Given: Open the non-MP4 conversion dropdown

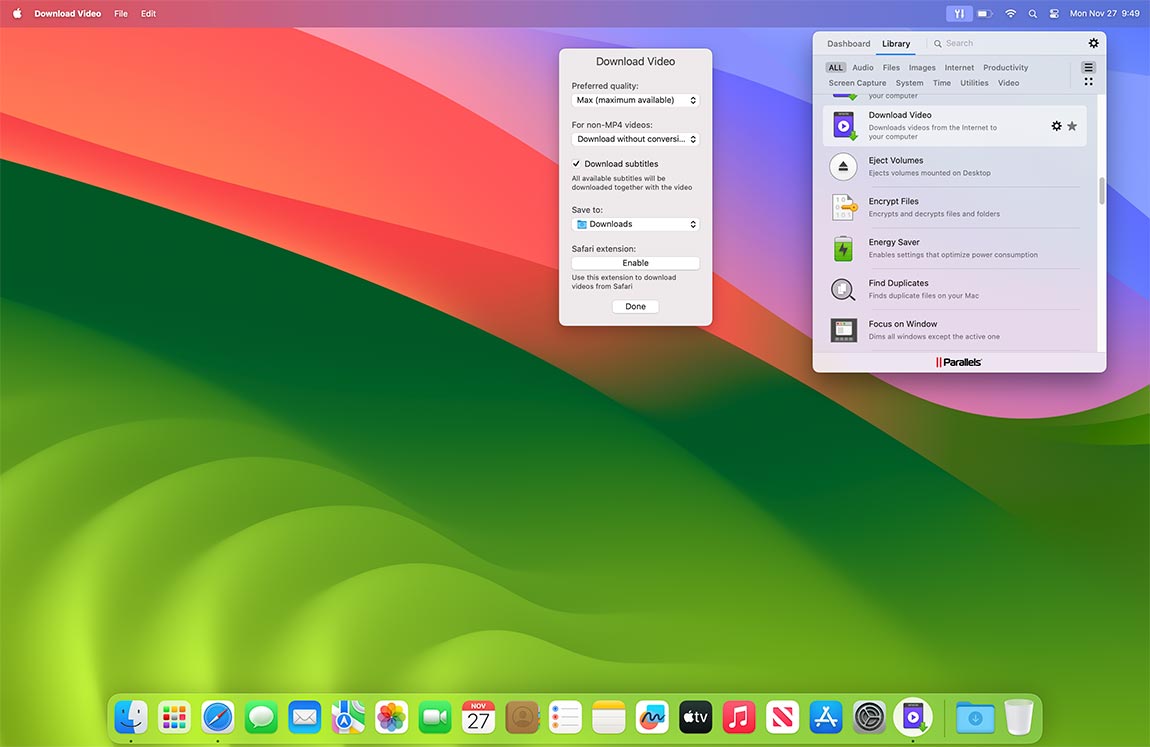Looking at the screenshot, I should [x=635, y=139].
